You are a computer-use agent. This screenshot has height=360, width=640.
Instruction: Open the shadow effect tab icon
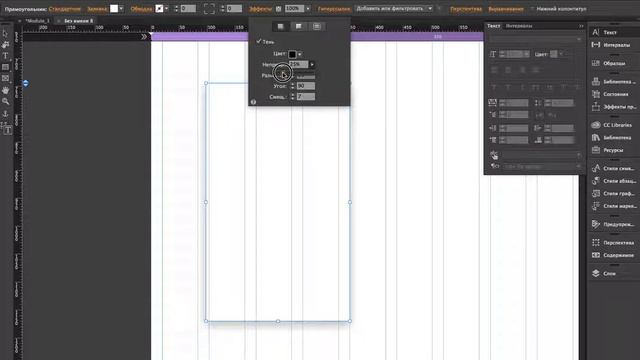coord(280,26)
